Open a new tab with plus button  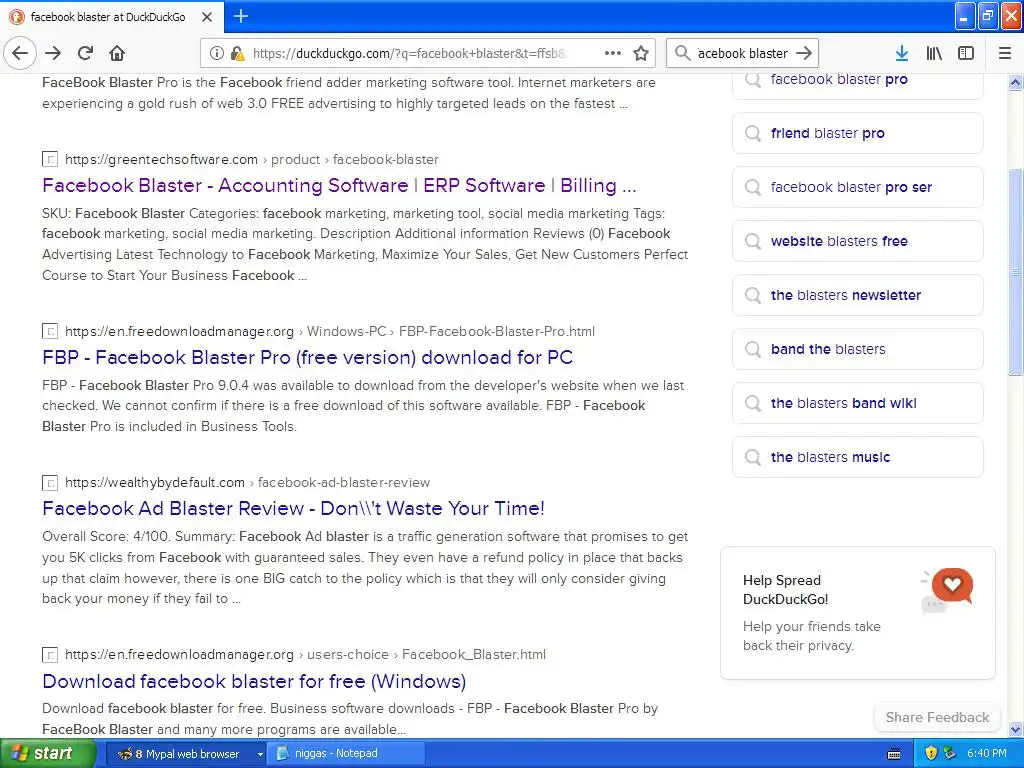point(241,16)
